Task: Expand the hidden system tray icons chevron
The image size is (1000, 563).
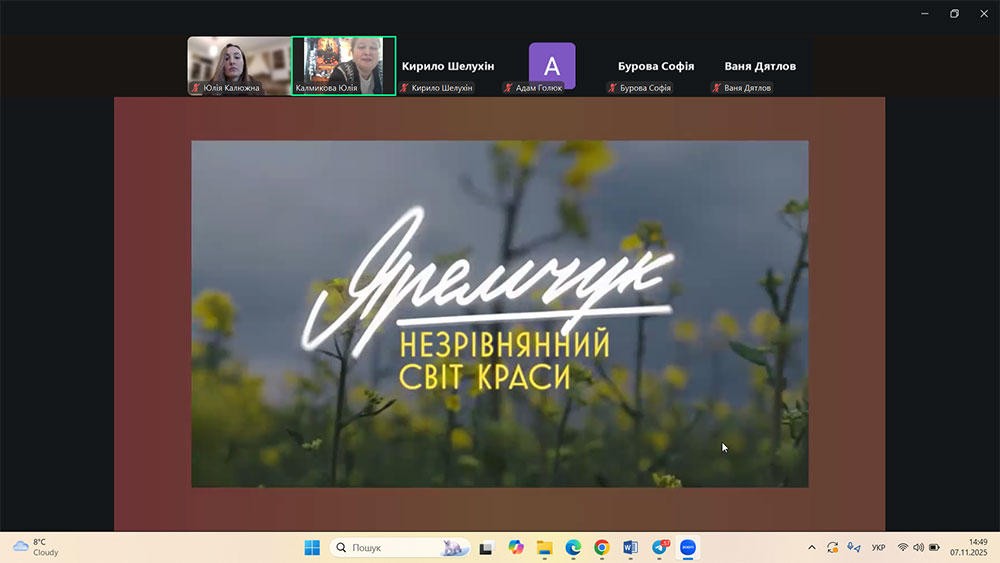Action: point(811,547)
